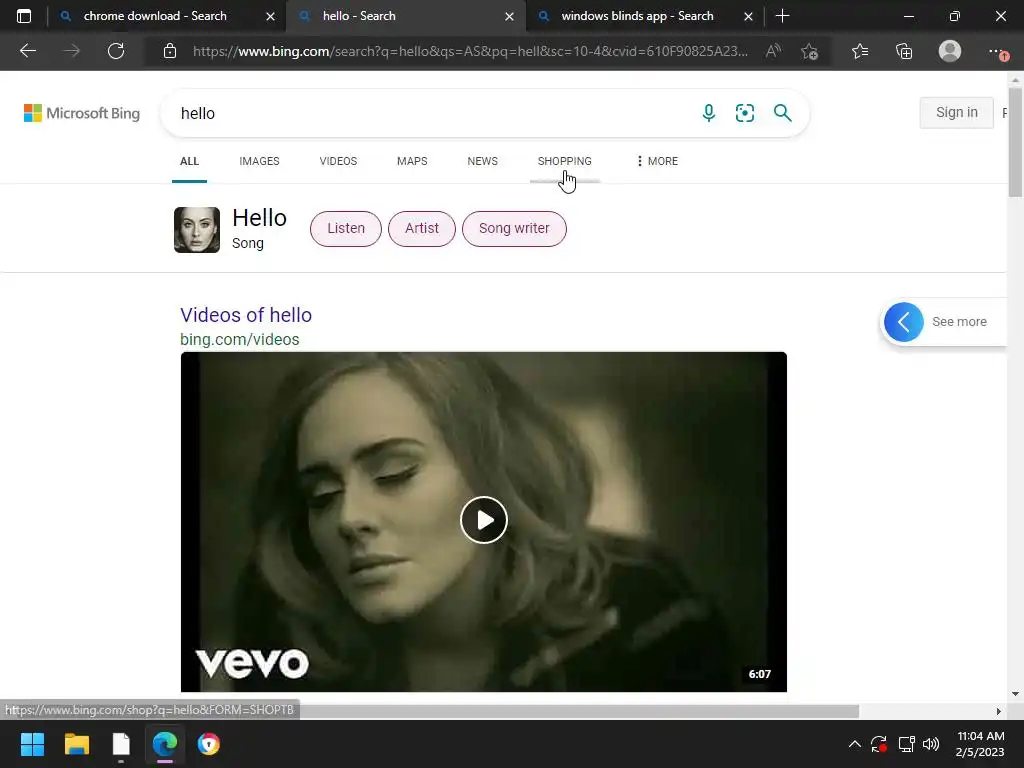This screenshot has width=1024, height=768.
Task: Click the address bar URL
Action: (x=470, y=51)
